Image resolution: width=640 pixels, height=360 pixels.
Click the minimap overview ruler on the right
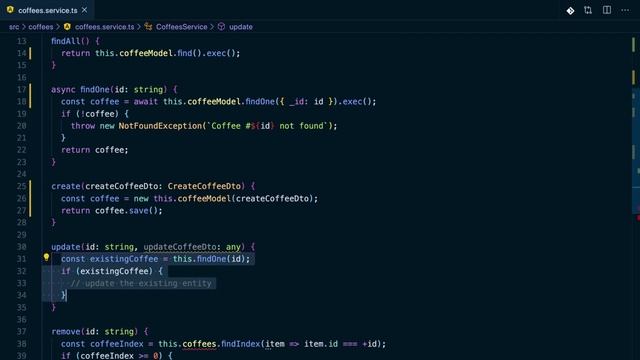pyautogui.click(x=636, y=196)
